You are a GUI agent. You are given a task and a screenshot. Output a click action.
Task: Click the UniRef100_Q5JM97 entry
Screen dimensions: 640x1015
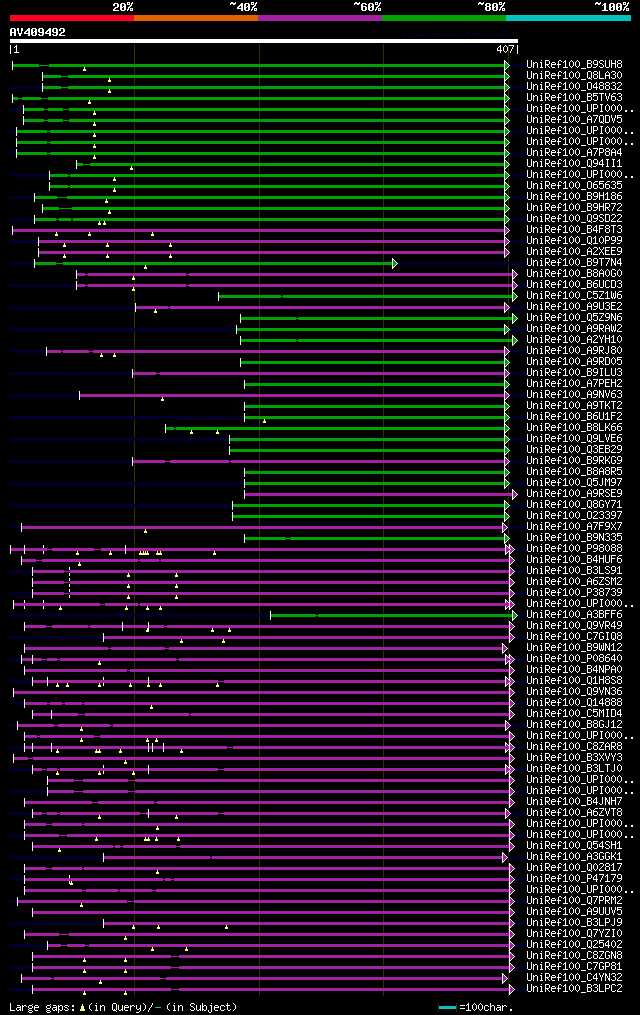click(x=574, y=483)
